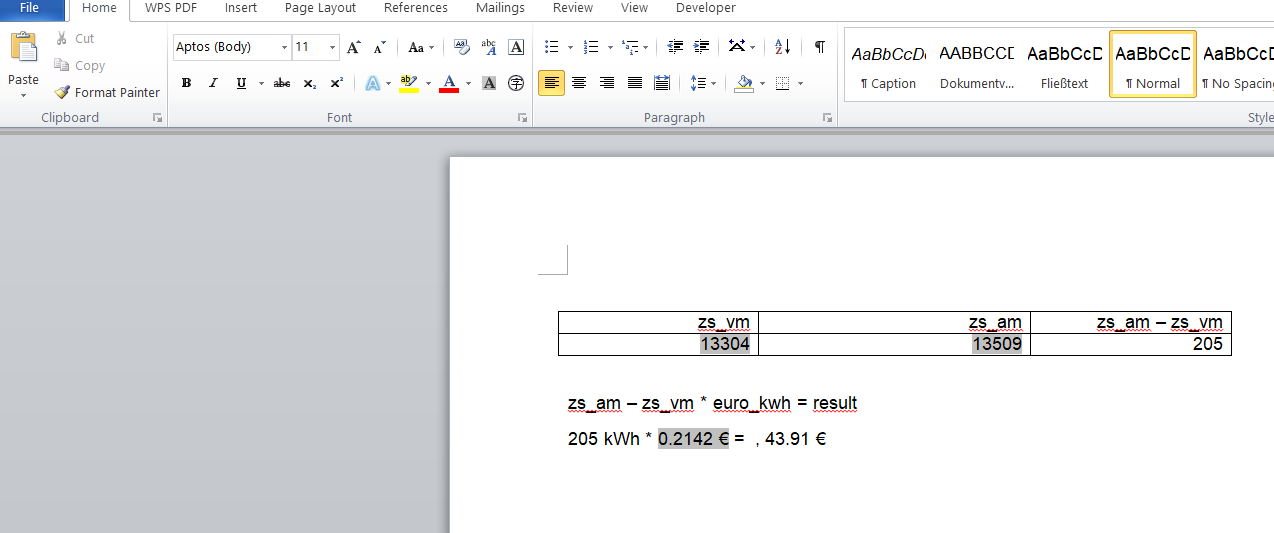
Task: Open the font size 11 dropdown
Action: [332, 47]
